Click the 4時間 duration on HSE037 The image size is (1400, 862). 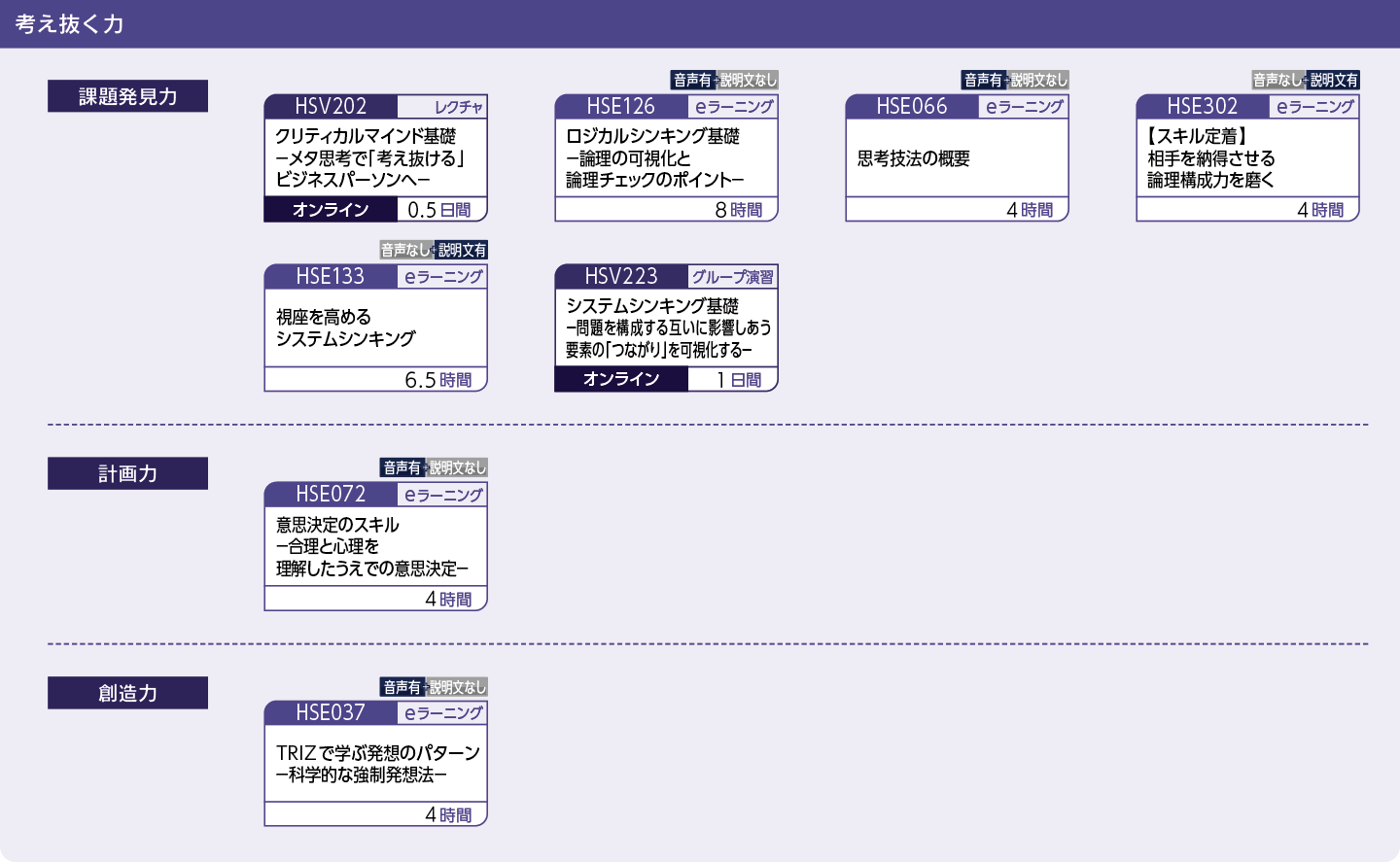[x=448, y=815]
